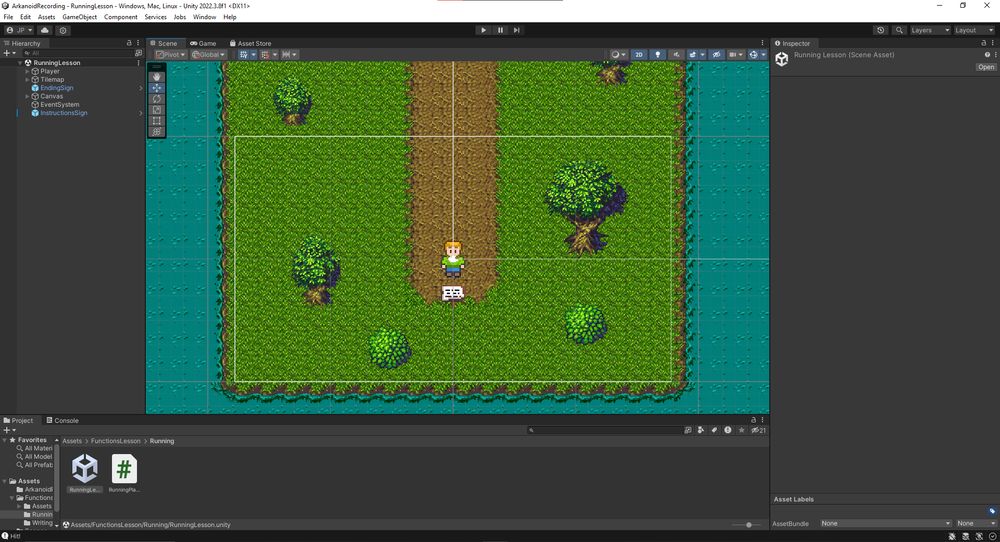Toggle scene audio mute button
This screenshot has height=542, width=1000.
pos(676,55)
